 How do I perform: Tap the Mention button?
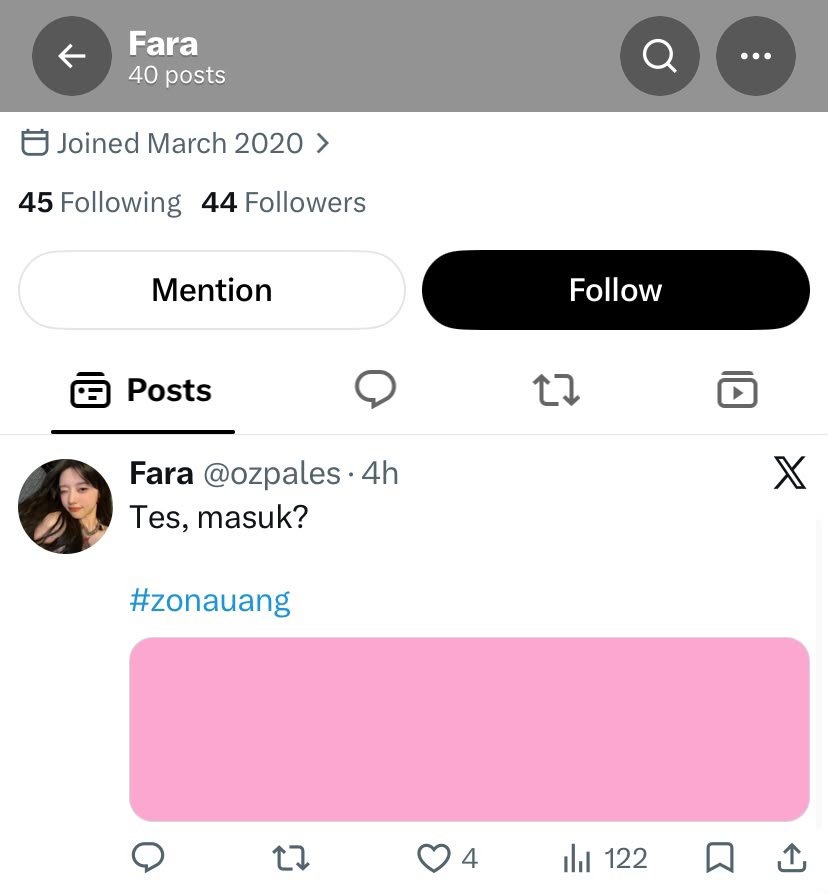click(212, 290)
